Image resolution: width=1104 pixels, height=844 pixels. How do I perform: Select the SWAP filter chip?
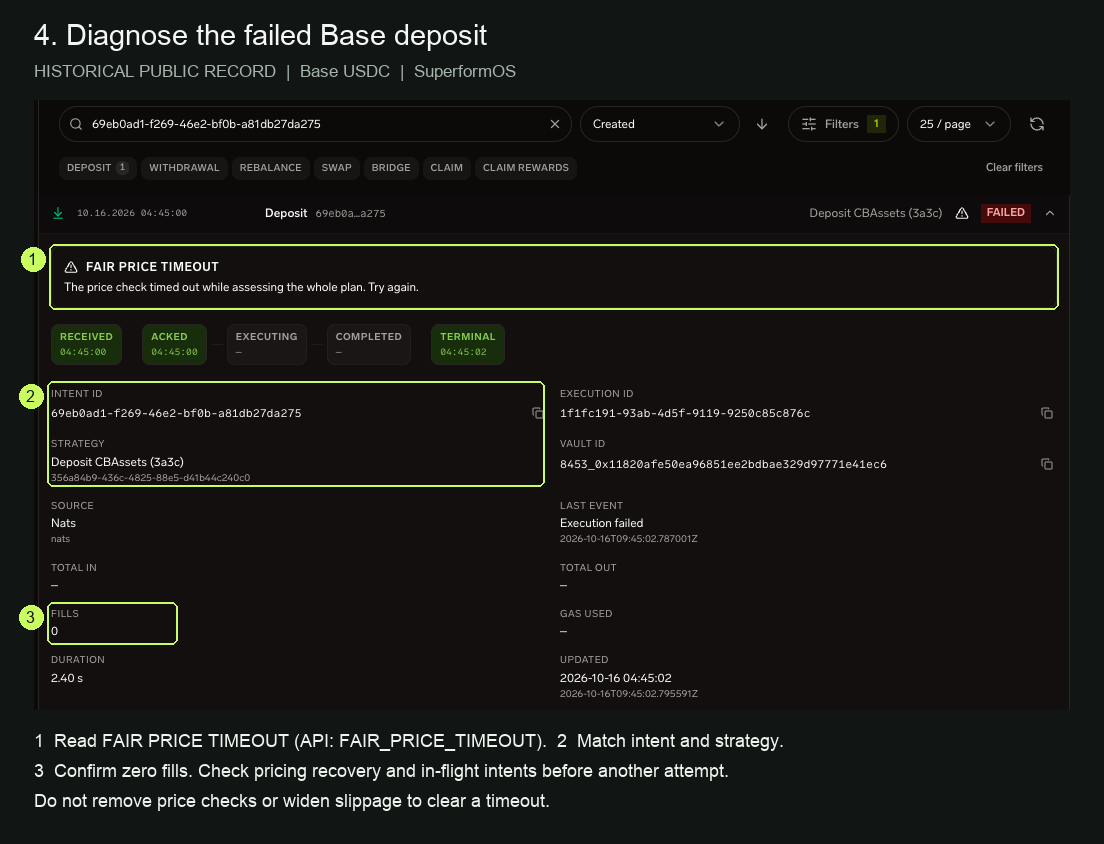click(337, 168)
